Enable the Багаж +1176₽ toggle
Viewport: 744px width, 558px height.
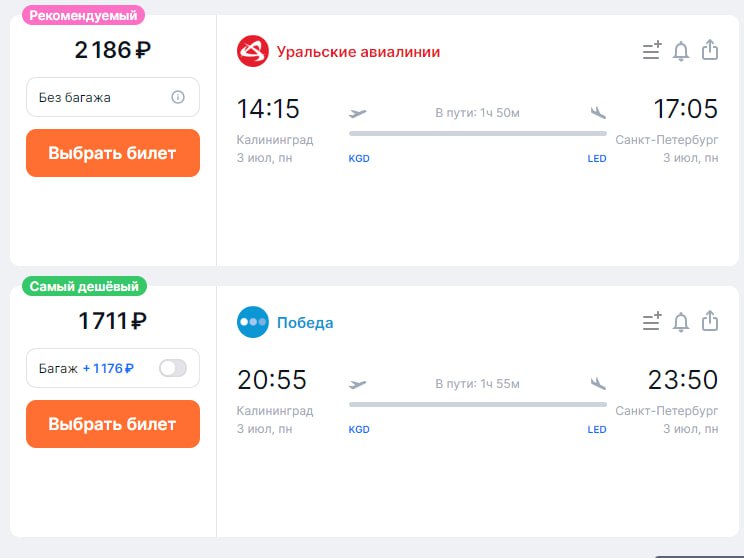click(x=172, y=368)
